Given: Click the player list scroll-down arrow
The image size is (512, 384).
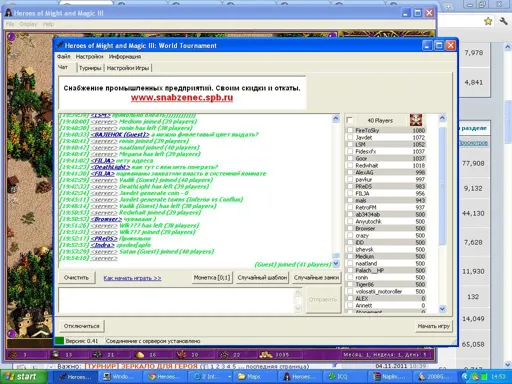Looking at the screenshot, I should (442, 309).
